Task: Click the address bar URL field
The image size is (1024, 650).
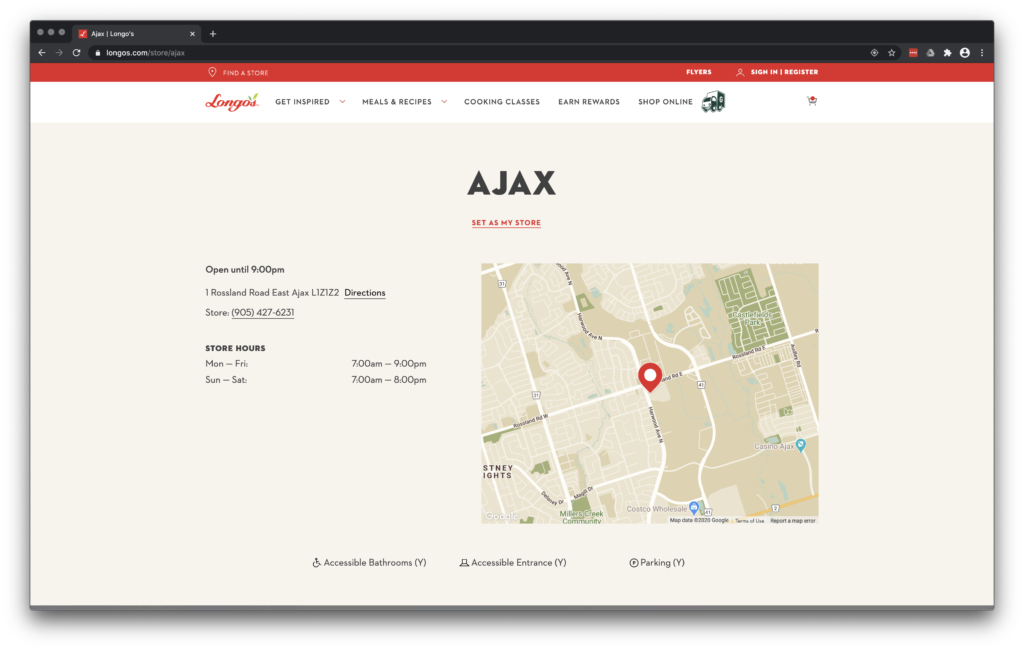Action: pos(400,53)
